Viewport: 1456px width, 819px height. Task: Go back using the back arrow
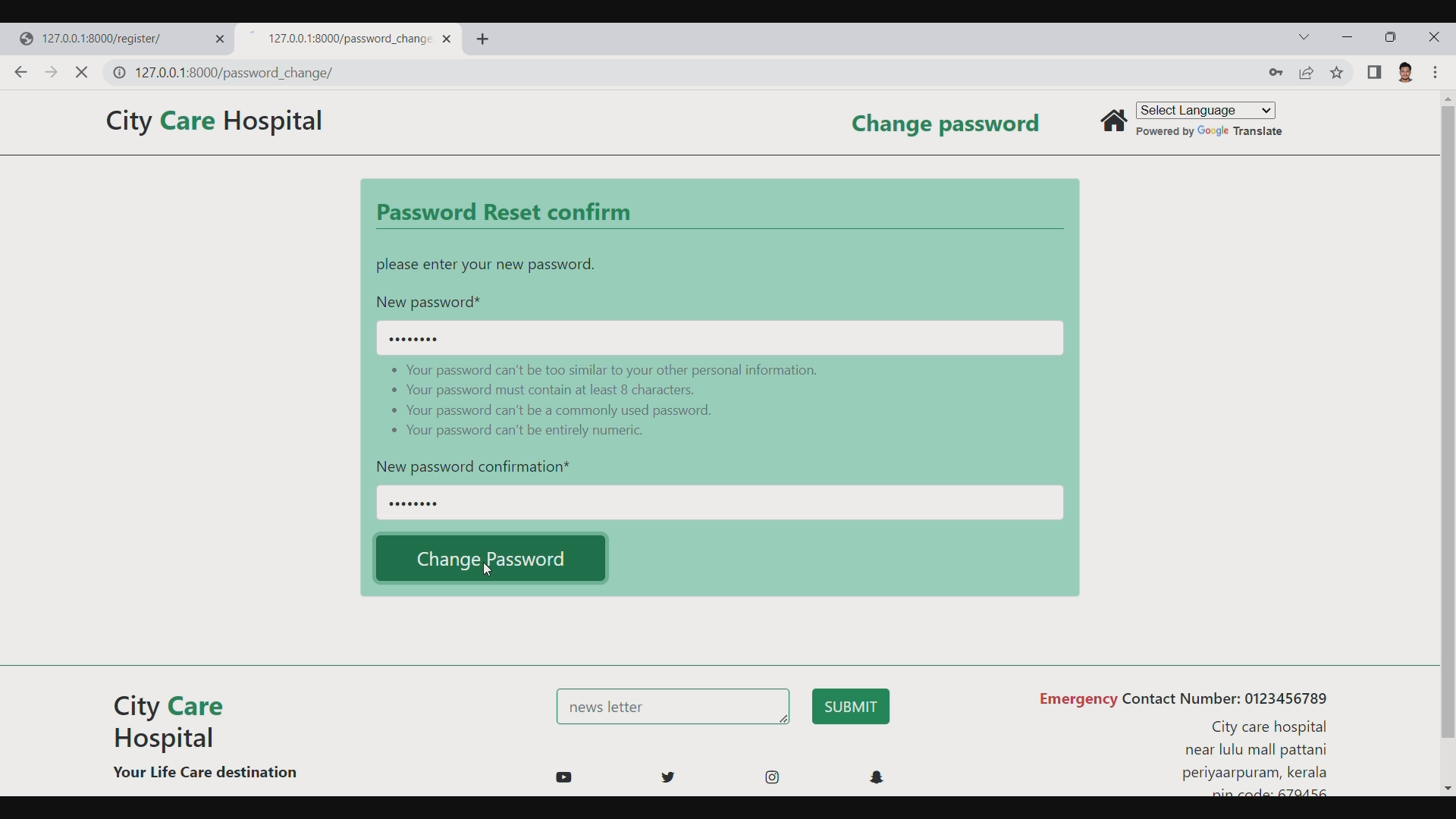20,72
